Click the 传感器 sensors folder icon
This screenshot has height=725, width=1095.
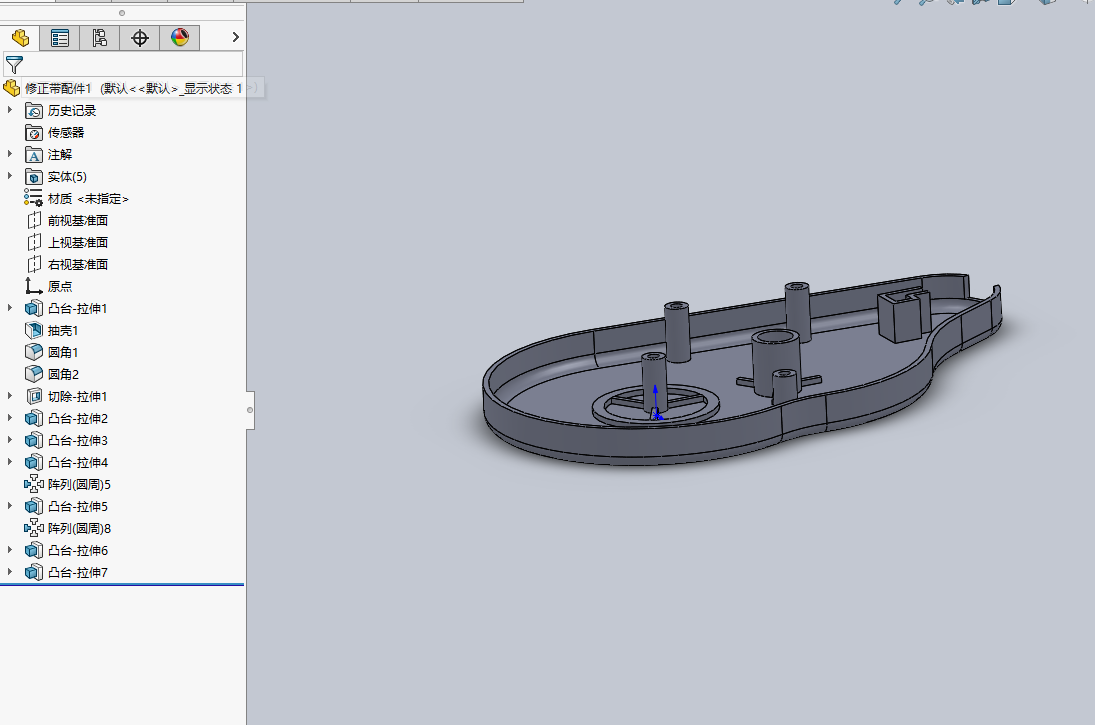(x=34, y=133)
